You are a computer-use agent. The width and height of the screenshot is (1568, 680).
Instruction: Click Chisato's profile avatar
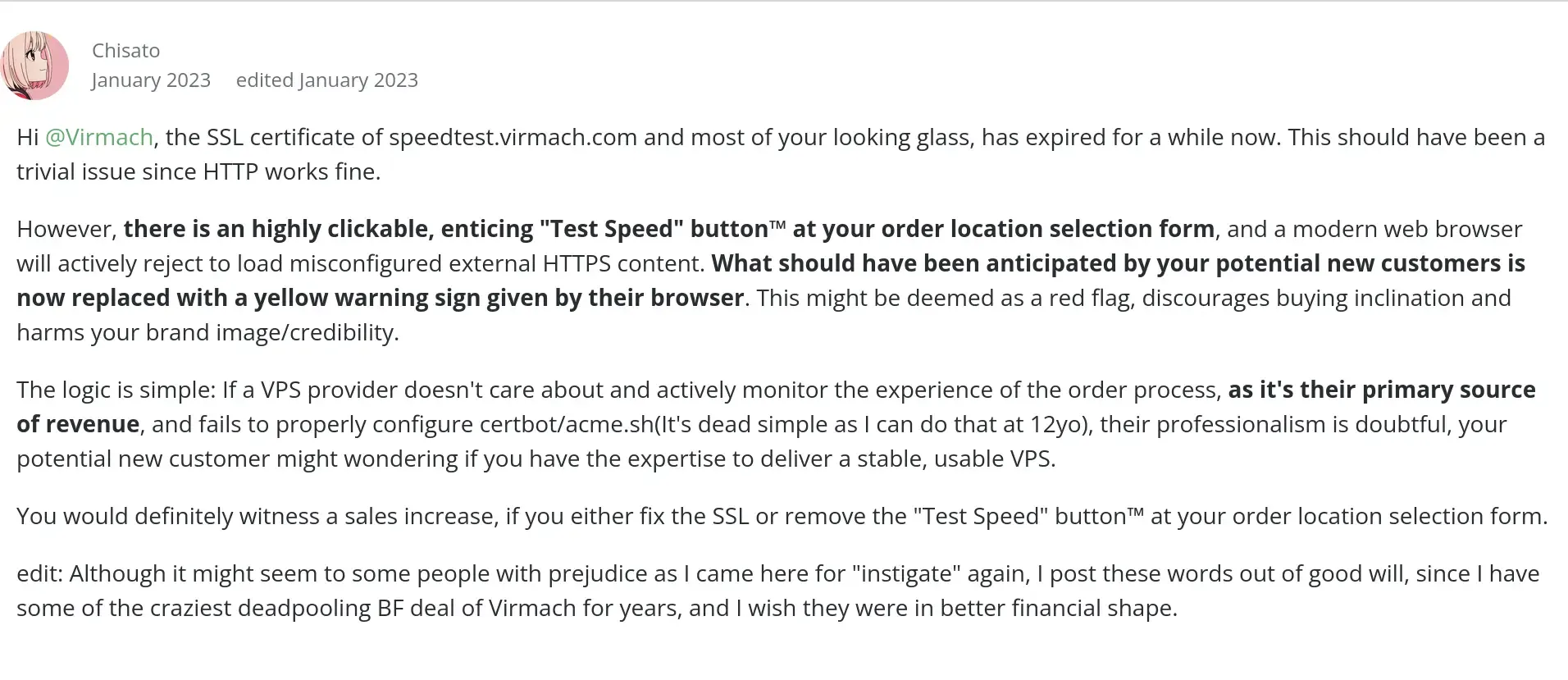coord(35,66)
